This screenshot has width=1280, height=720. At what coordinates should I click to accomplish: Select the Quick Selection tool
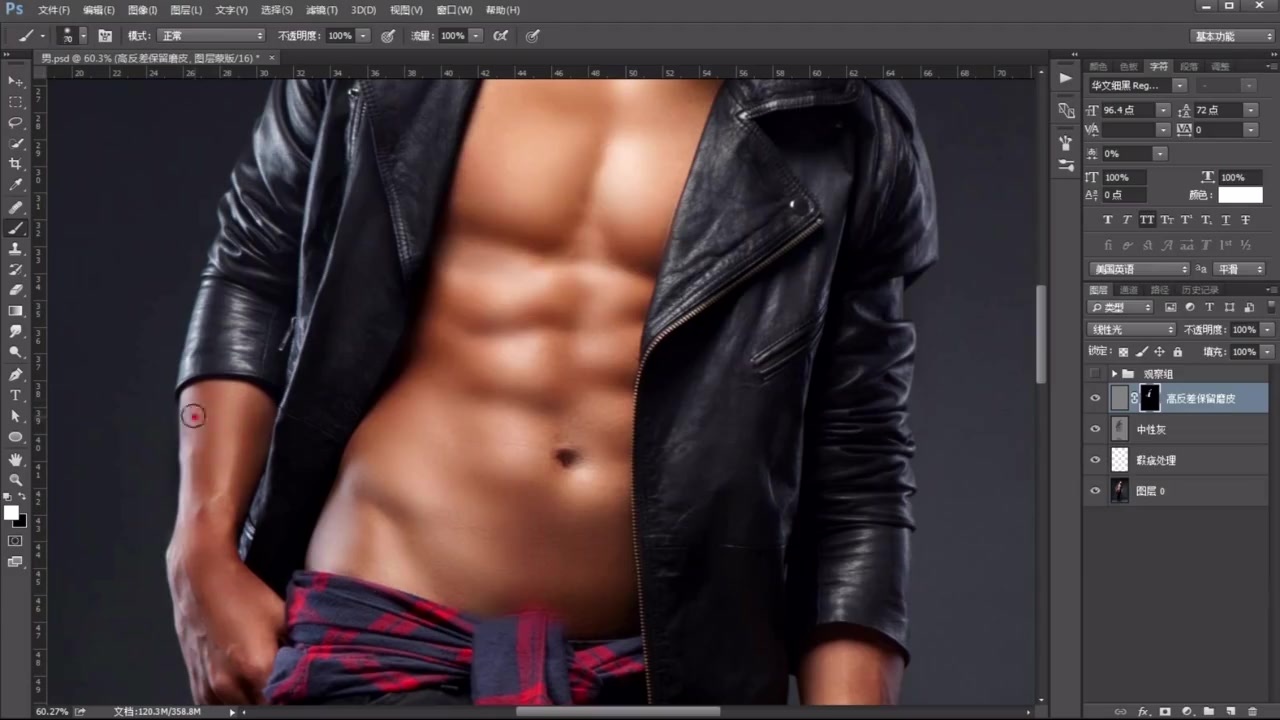tap(16, 144)
